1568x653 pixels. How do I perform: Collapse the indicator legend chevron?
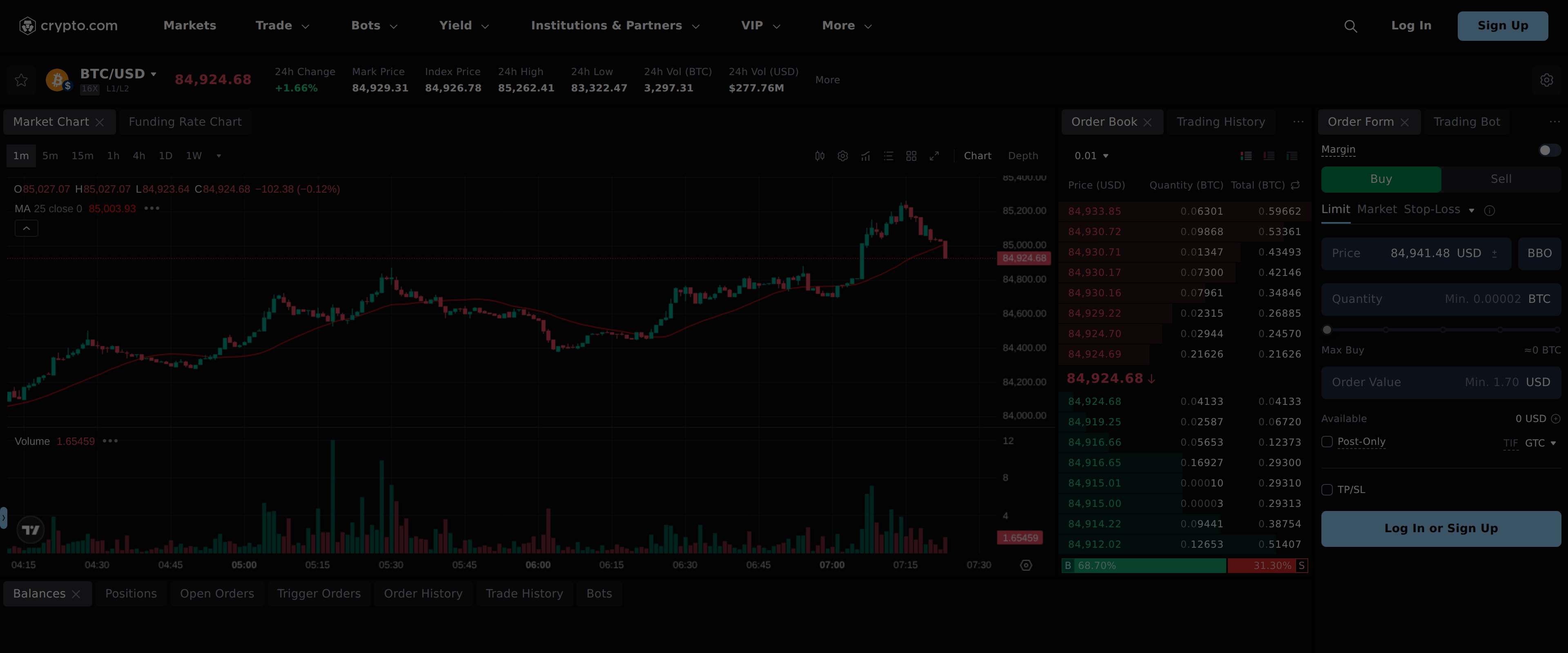26,228
